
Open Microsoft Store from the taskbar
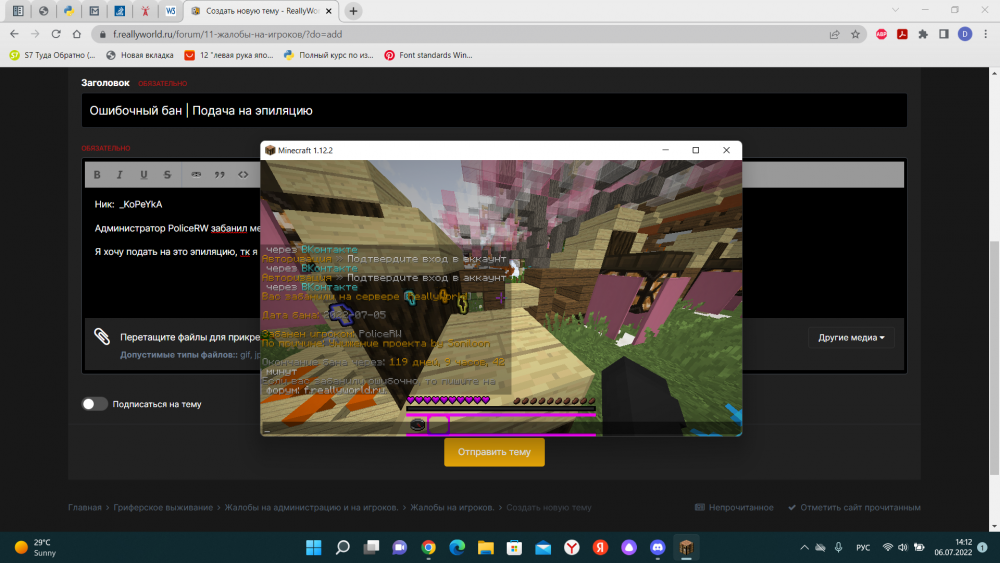[515, 547]
